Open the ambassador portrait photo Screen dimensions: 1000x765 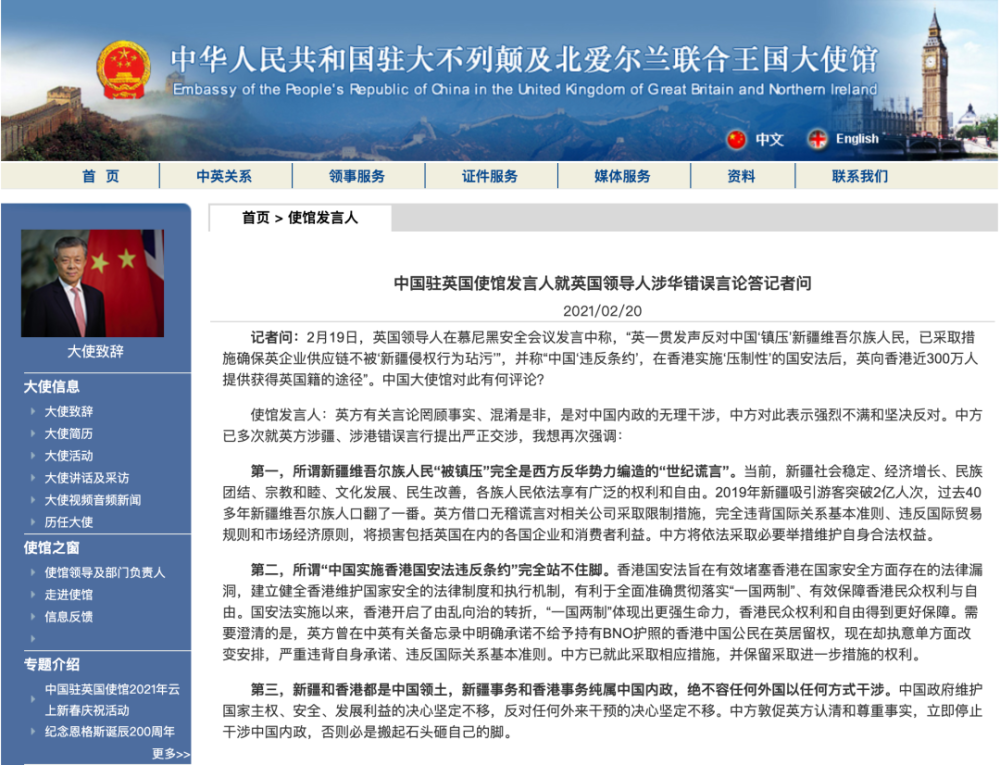click(92, 283)
